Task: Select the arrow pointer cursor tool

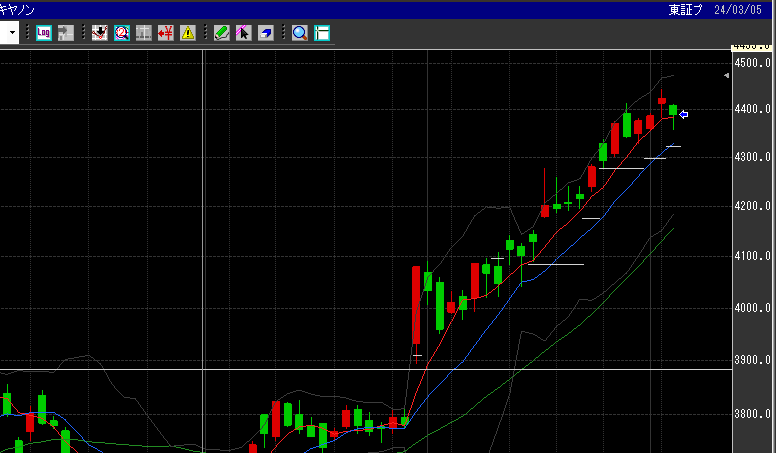Action: tap(243, 33)
